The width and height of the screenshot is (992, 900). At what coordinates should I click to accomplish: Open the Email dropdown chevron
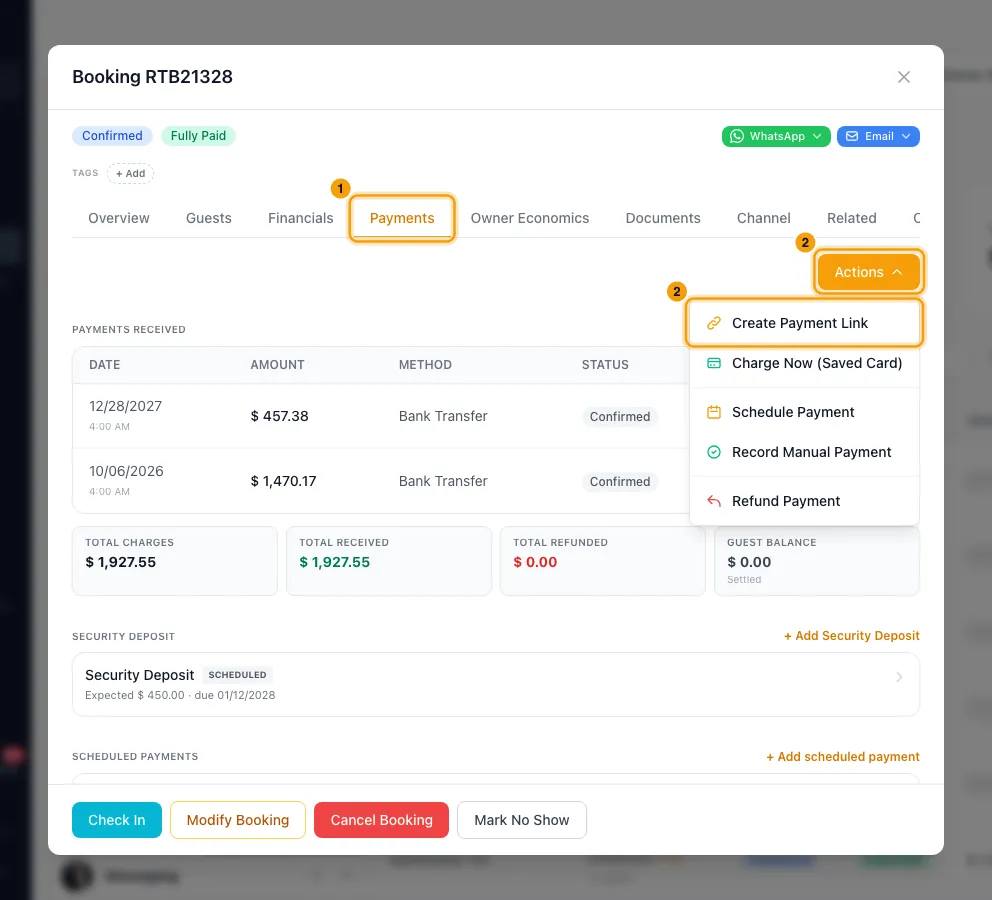[906, 136]
